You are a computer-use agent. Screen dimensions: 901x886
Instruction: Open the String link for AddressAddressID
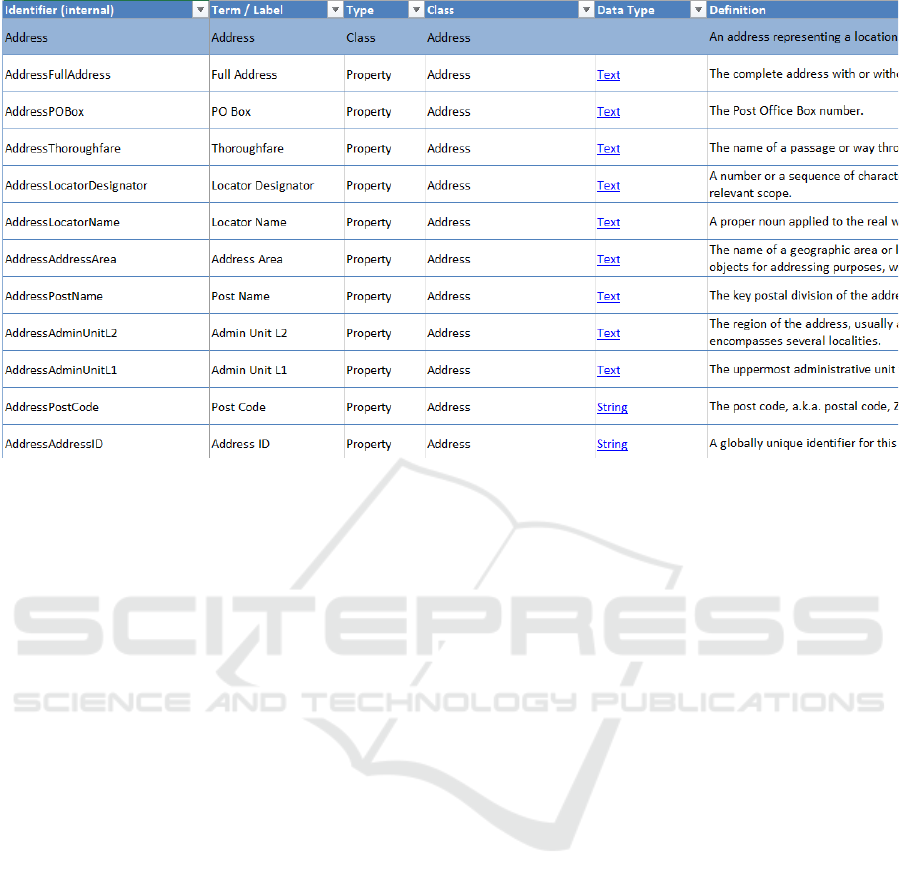[x=612, y=445]
